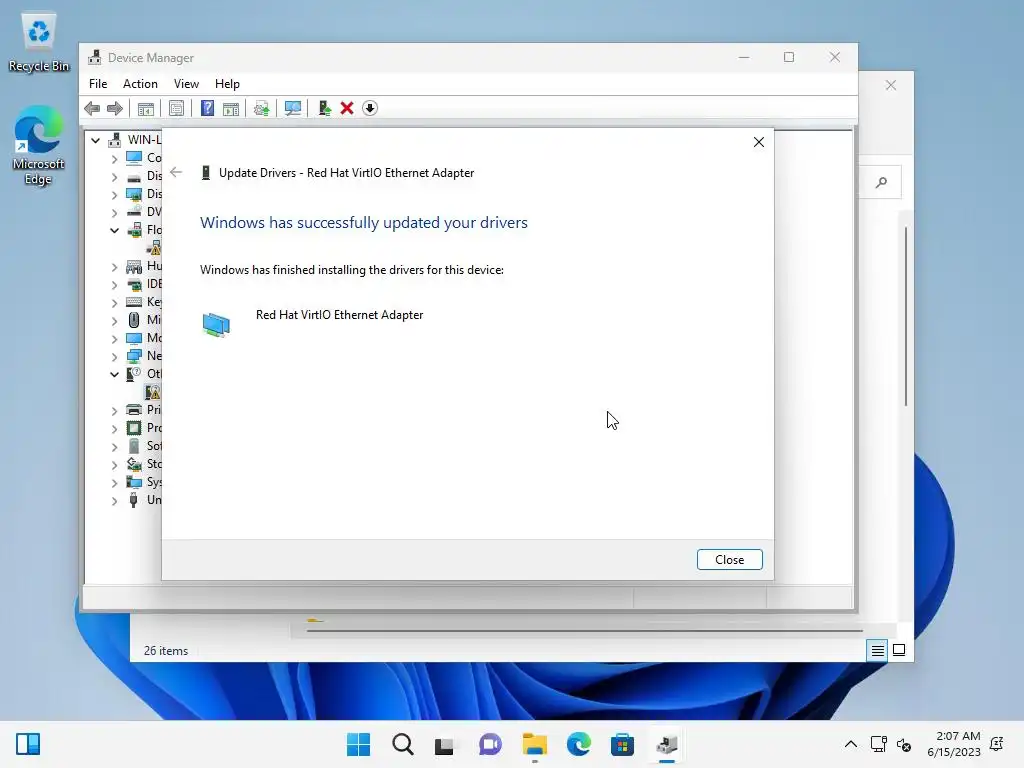Expand the Pri... print queues node
The width and height of the screenshot is (1024, 768).
coord(114,410)
